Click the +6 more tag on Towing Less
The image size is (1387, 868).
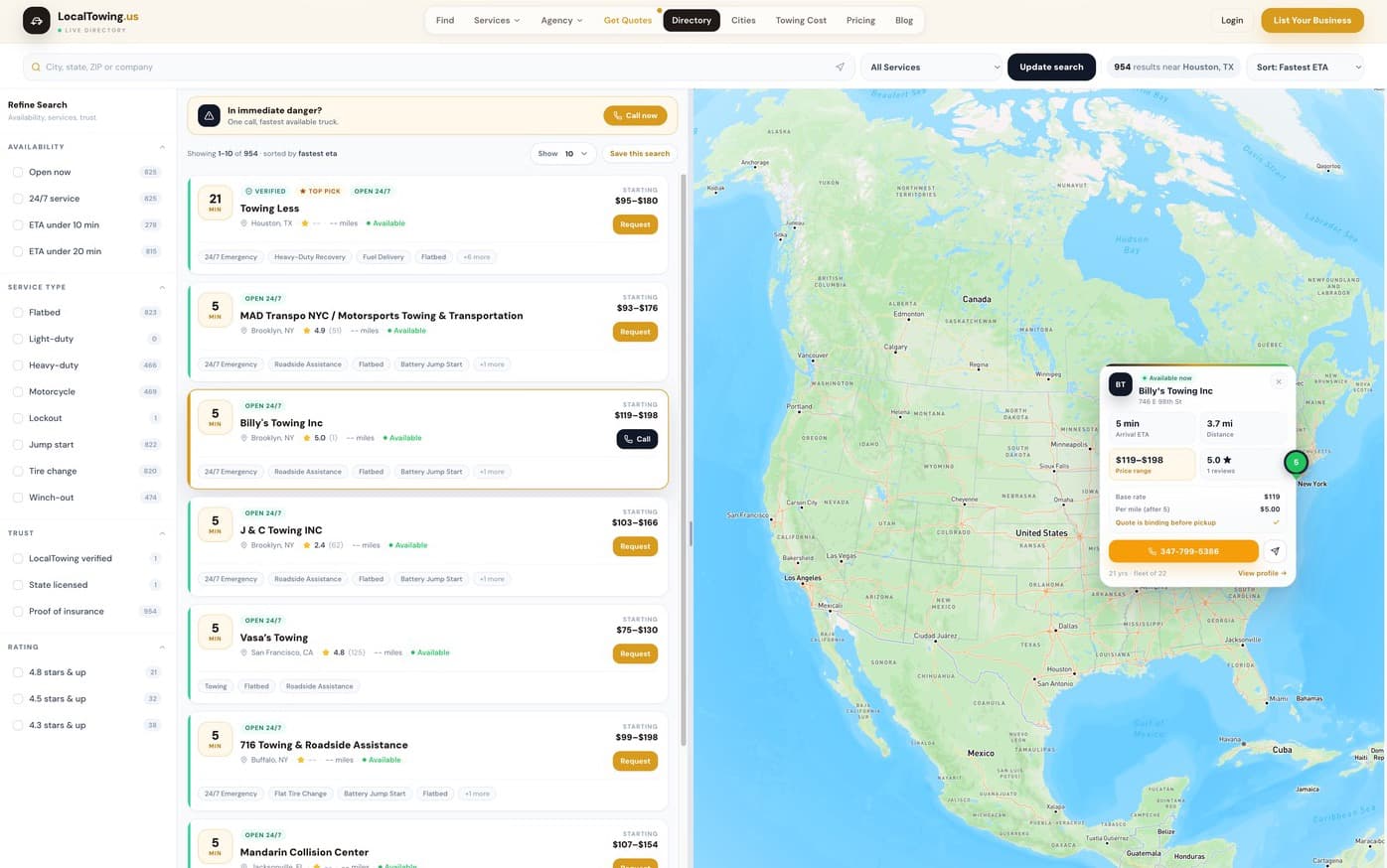476,257
